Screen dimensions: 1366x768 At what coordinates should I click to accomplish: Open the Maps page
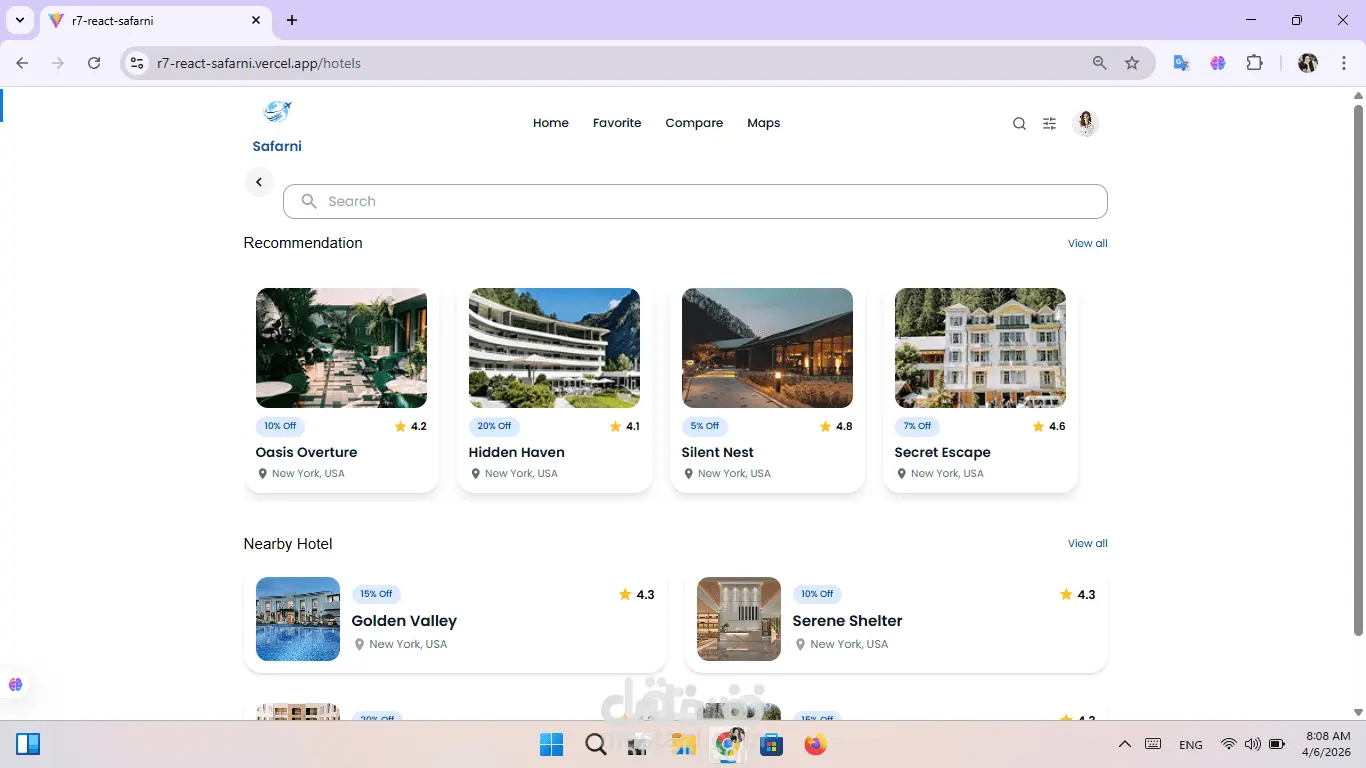tap(764, 123)
